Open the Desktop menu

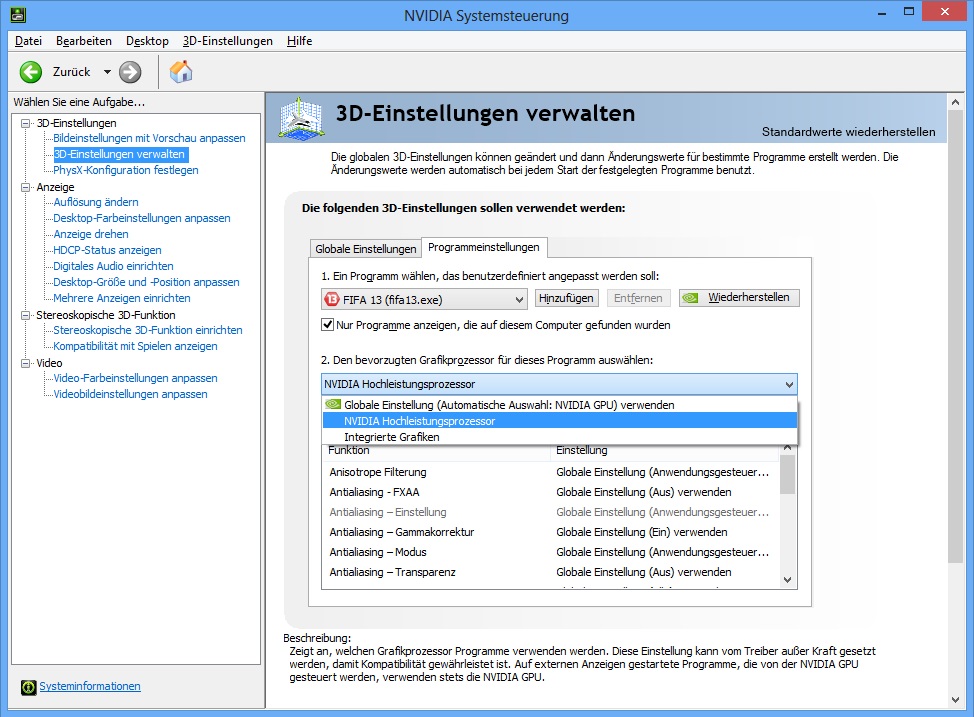[147, 41]
